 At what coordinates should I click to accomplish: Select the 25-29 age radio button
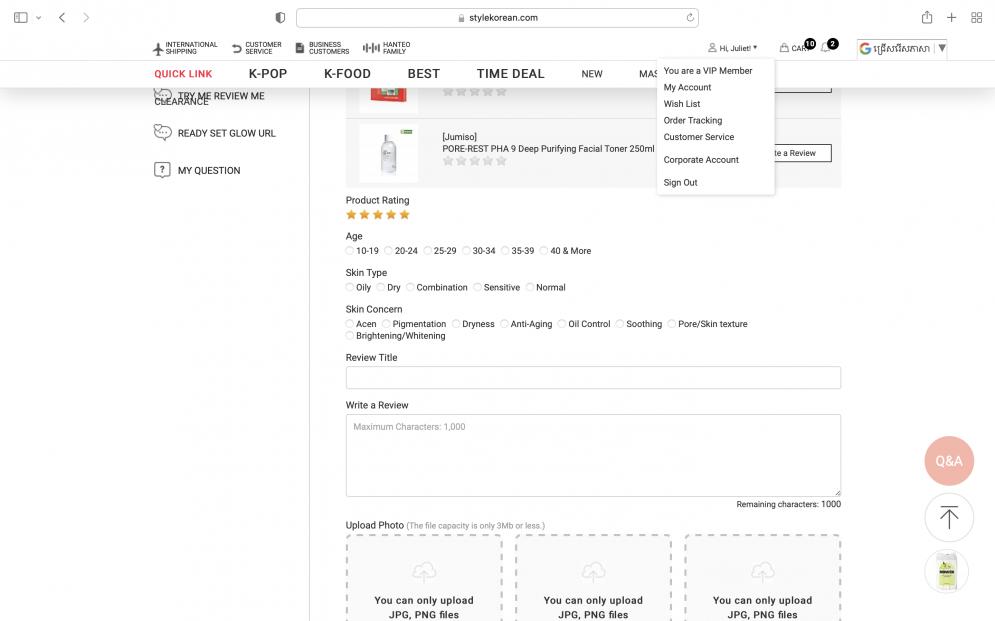point(428,251)
